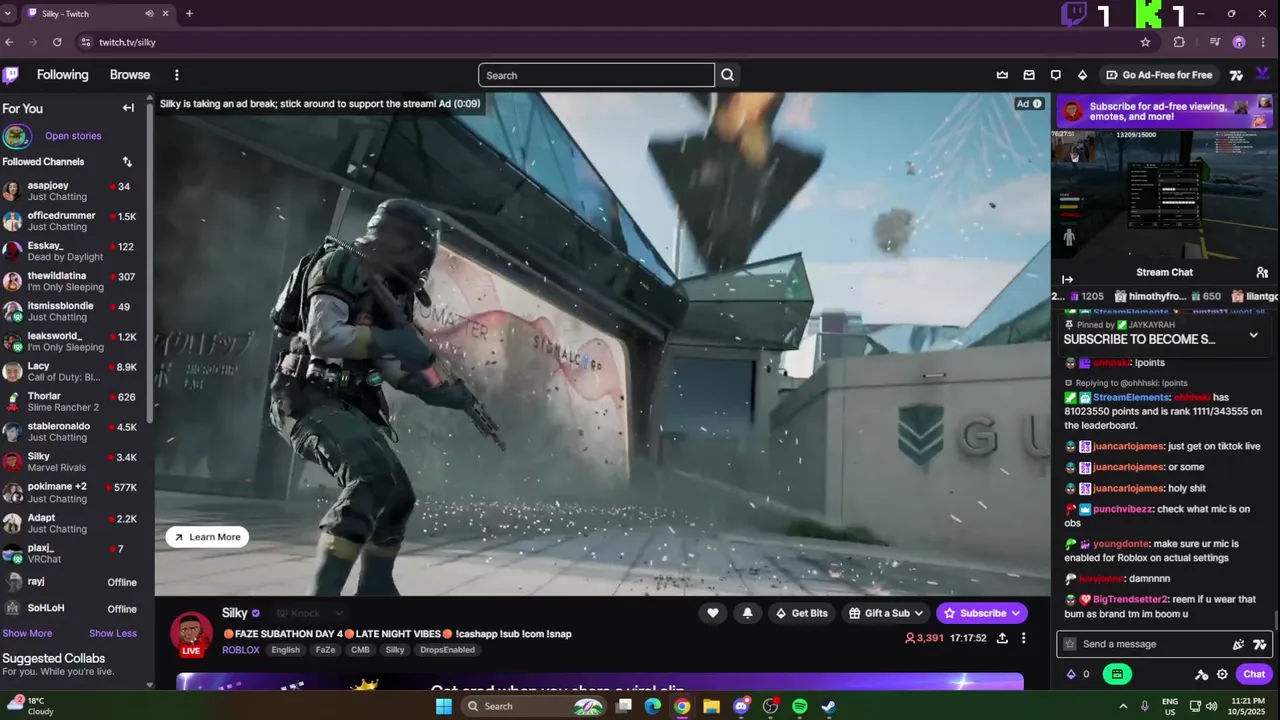Open the Prime loot crown icon
Image resolution: width=1280 pixels, height=720 pixels.
[1002, 75]
